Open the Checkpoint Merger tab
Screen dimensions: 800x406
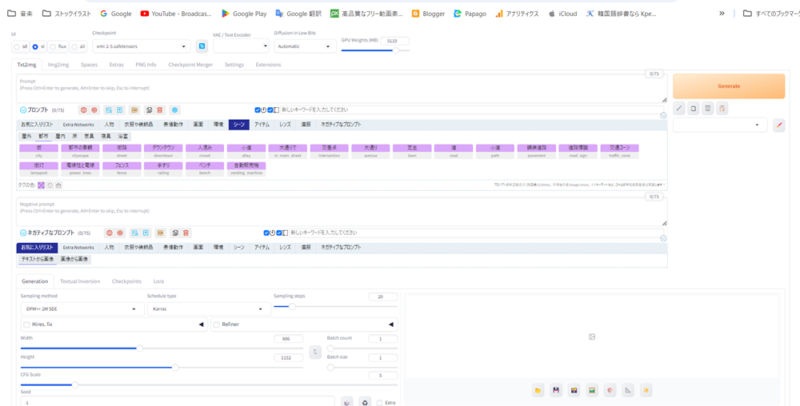coord(190,65)
